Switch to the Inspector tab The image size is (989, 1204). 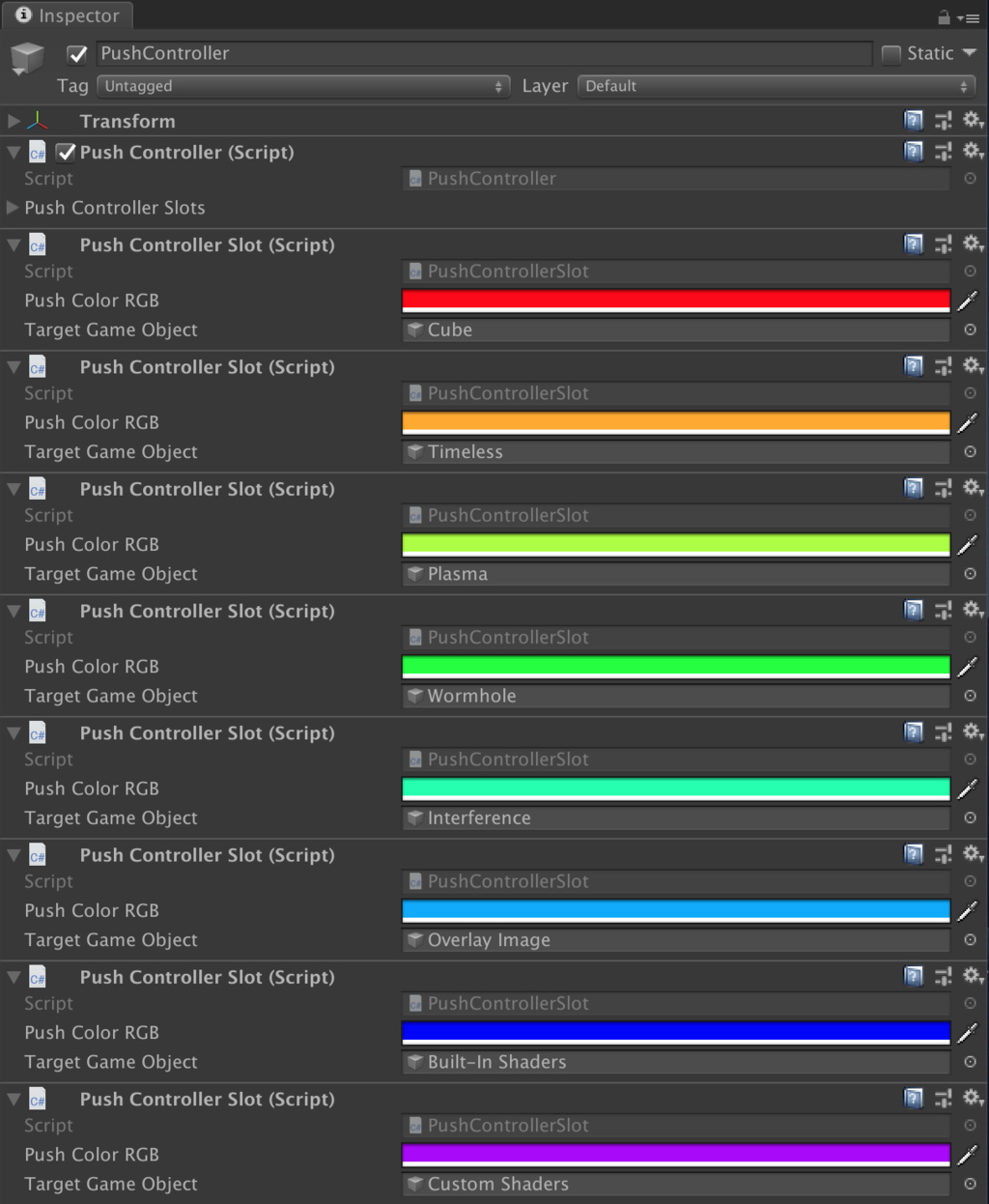click(67, 15)
